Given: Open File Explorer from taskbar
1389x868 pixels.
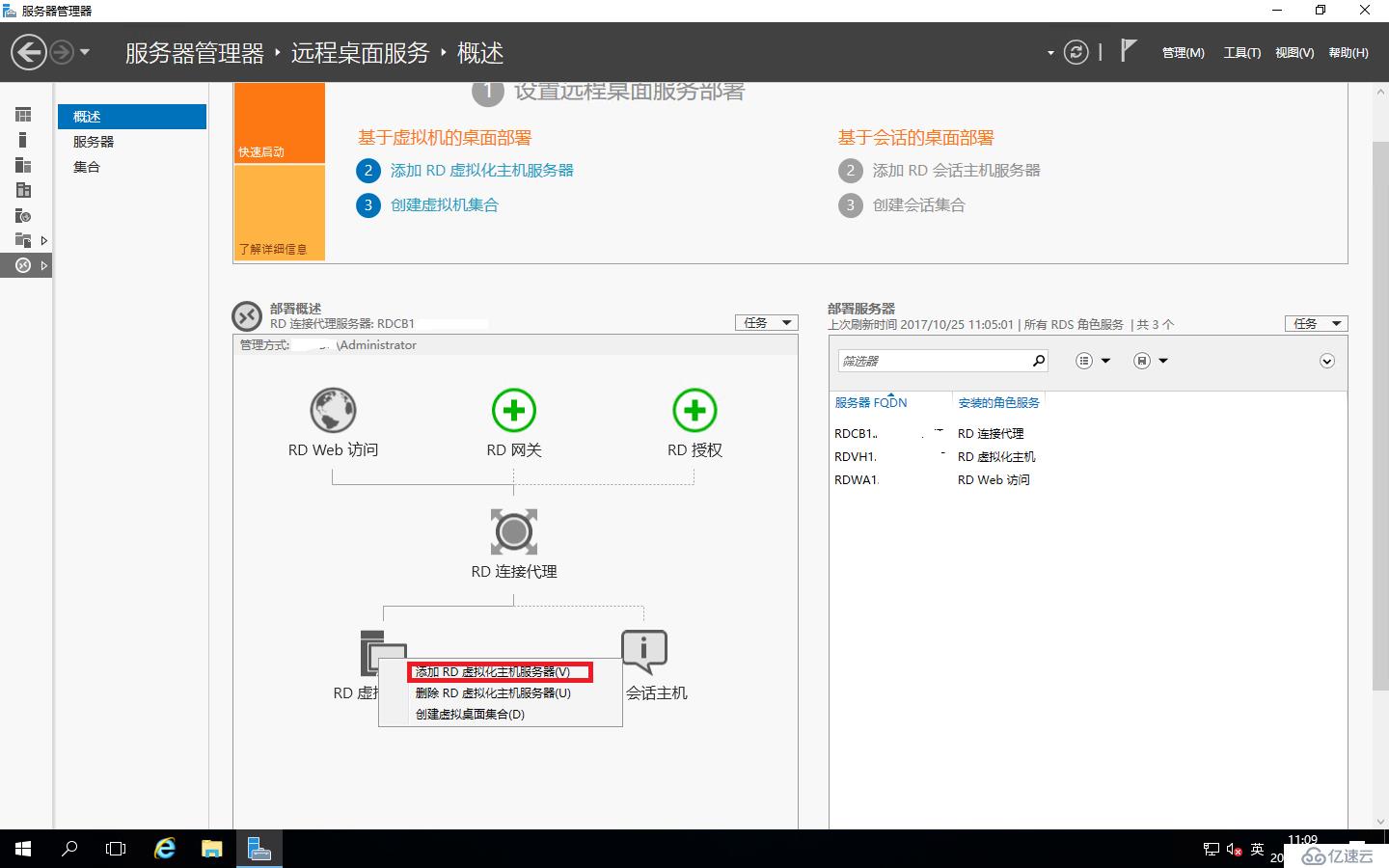Looking at the screenshot, I should [x=211, y=849].
